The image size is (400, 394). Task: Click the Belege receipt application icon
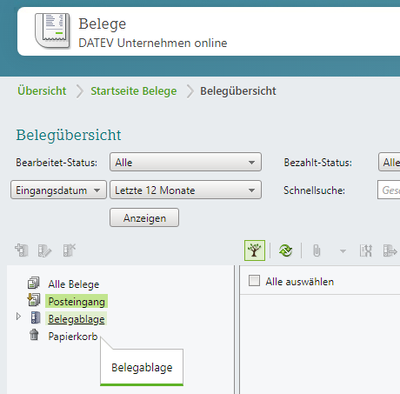pos(53,31)
